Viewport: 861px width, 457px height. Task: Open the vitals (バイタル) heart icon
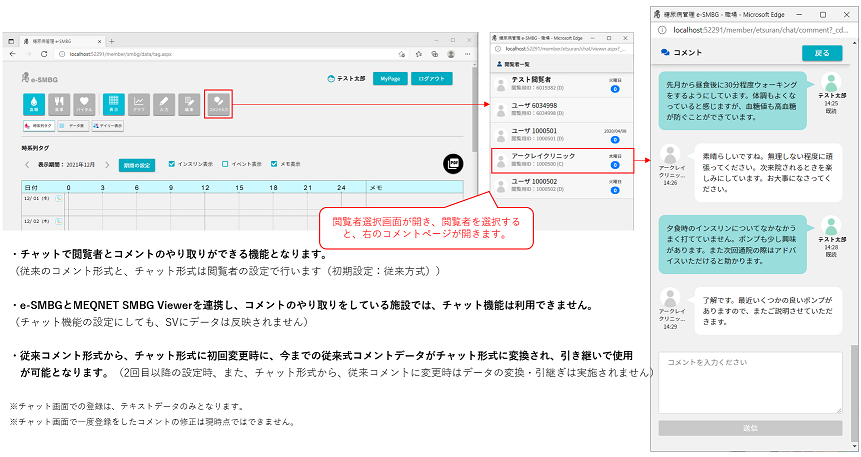(x=84, y=104)
